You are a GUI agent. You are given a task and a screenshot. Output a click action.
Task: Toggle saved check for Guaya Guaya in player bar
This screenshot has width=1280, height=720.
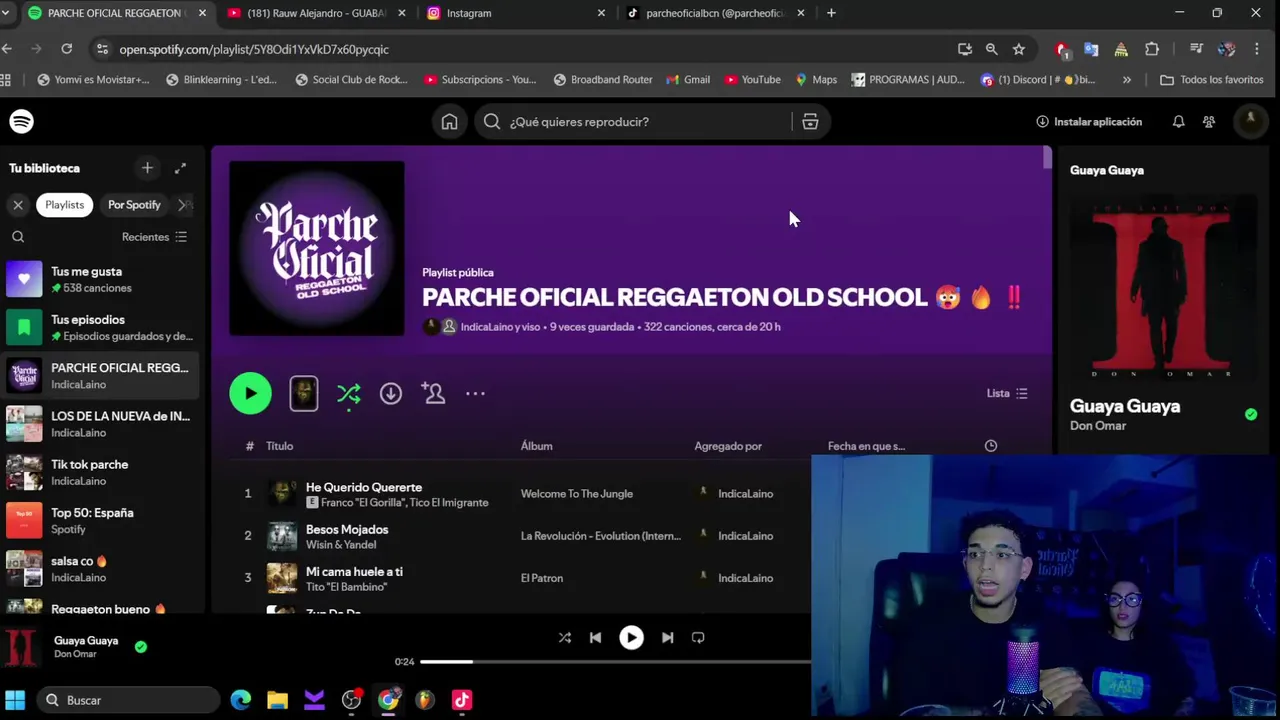coord(141,647)
